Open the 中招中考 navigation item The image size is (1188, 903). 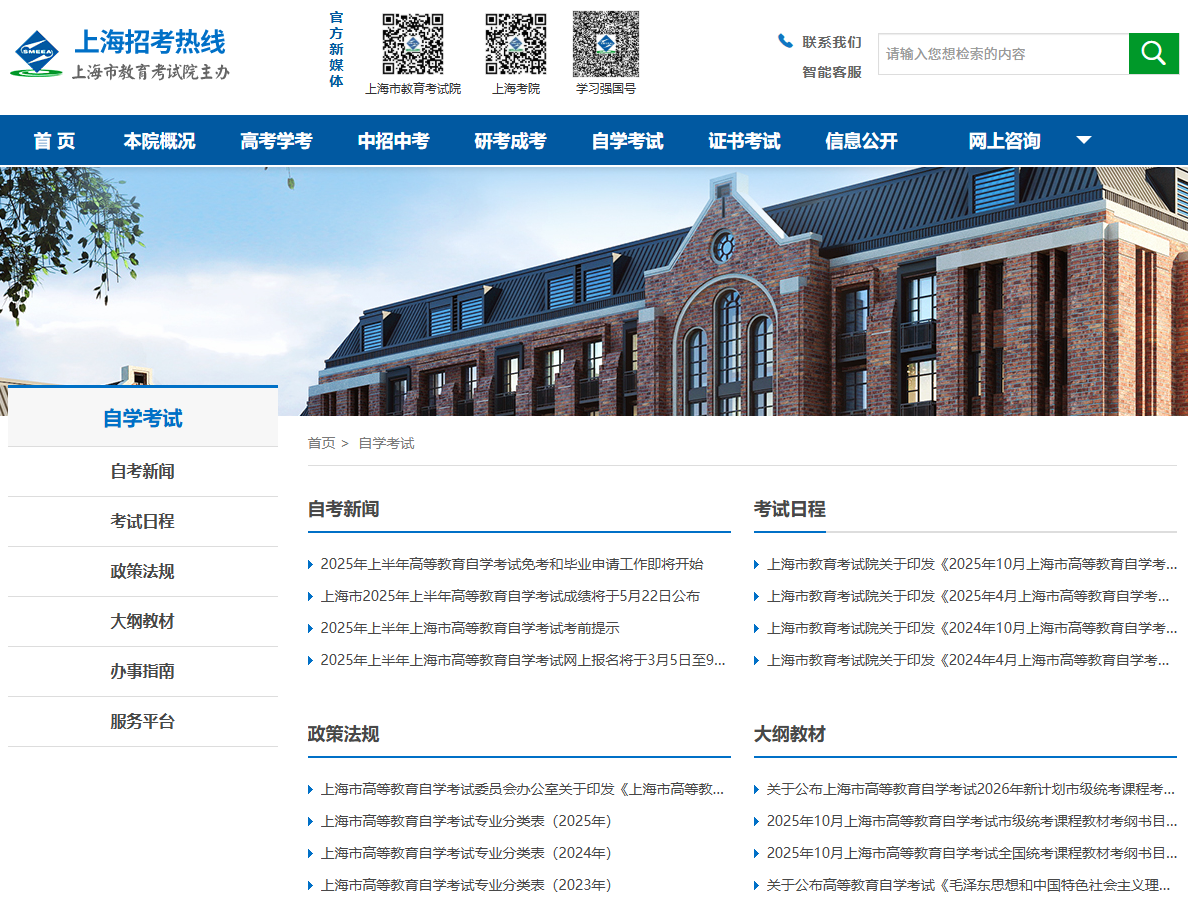[x=393, y=141]
